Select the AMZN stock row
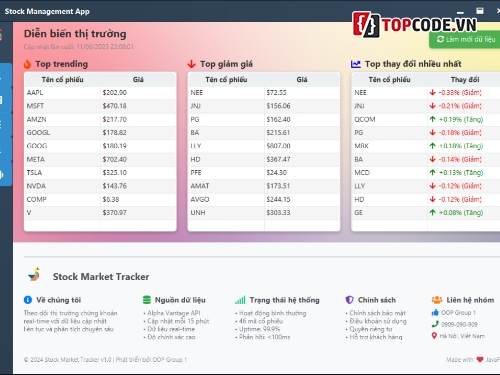Image resolution: width=500 pixels, height=375 pixels. coord(100,119)
